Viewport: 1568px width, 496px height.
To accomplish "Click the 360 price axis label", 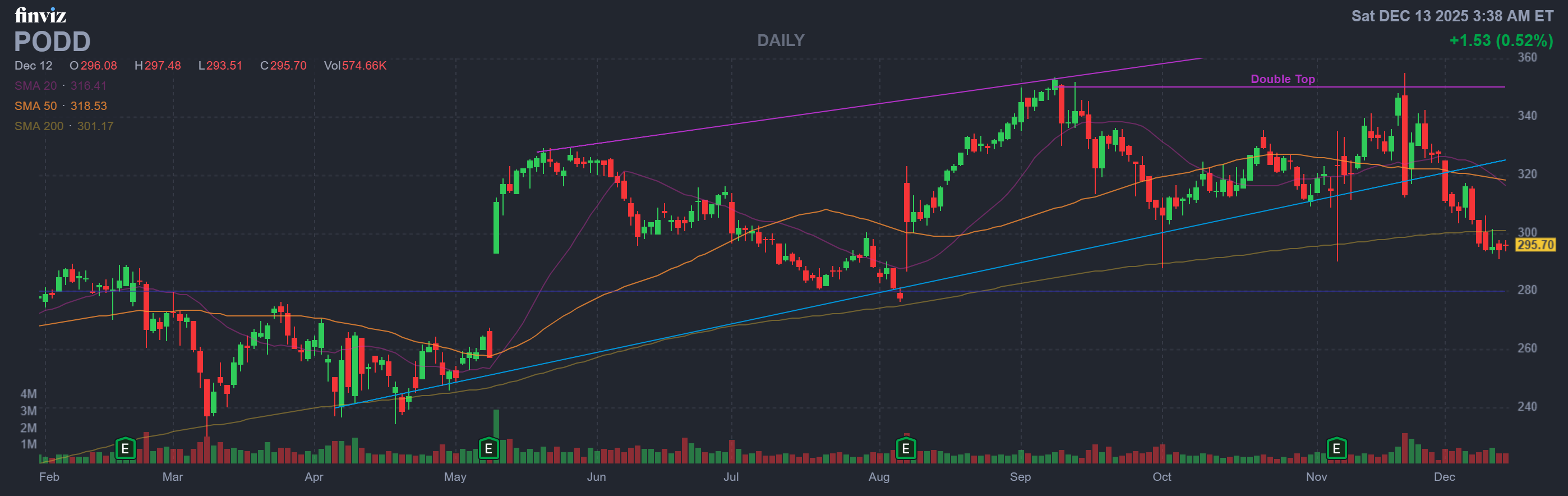I will pyautogui.click(x=1527, y=57).
